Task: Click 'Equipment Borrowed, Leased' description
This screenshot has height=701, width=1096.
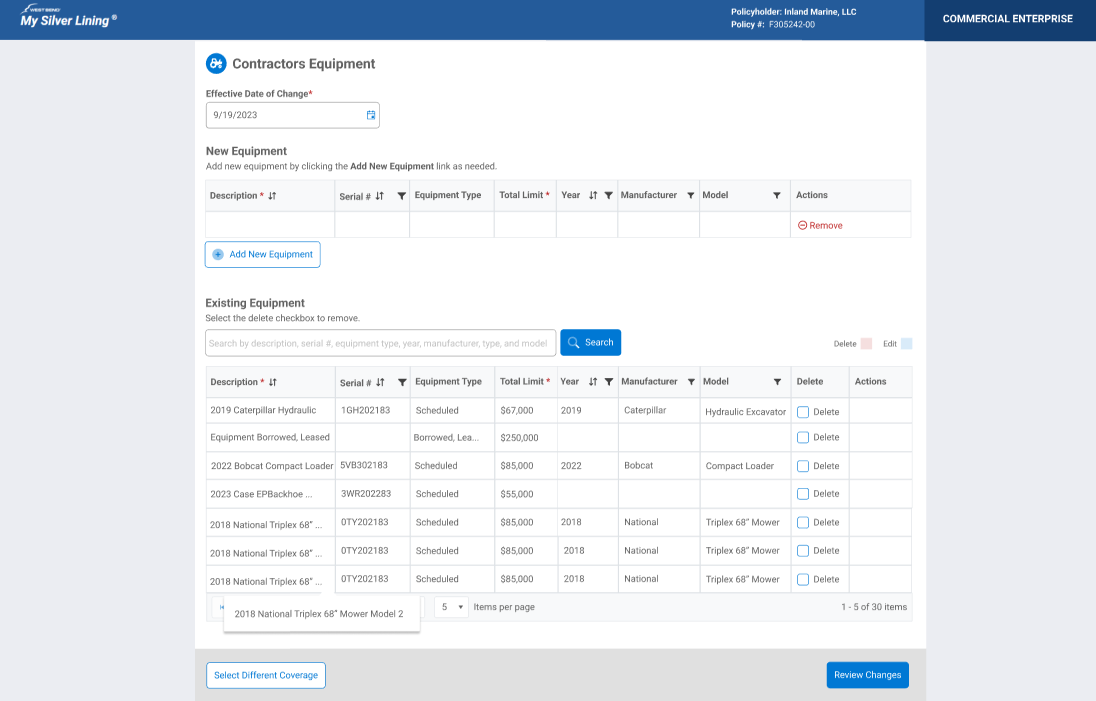Action: [270, 438]
